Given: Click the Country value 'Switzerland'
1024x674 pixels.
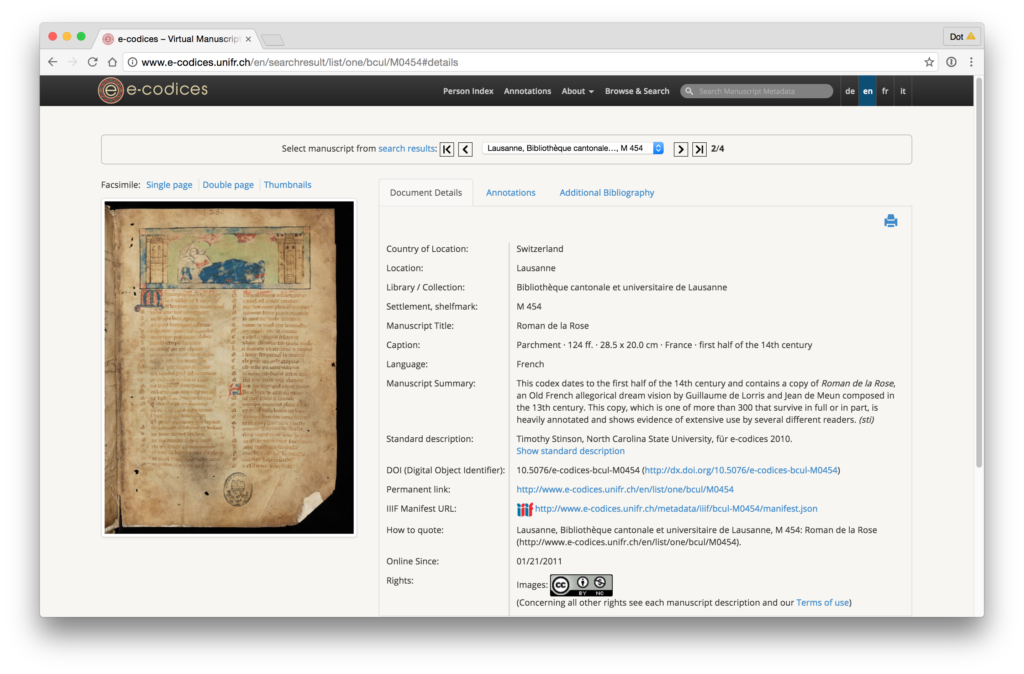Looking at the screenshot, I should tap(540, 249).
